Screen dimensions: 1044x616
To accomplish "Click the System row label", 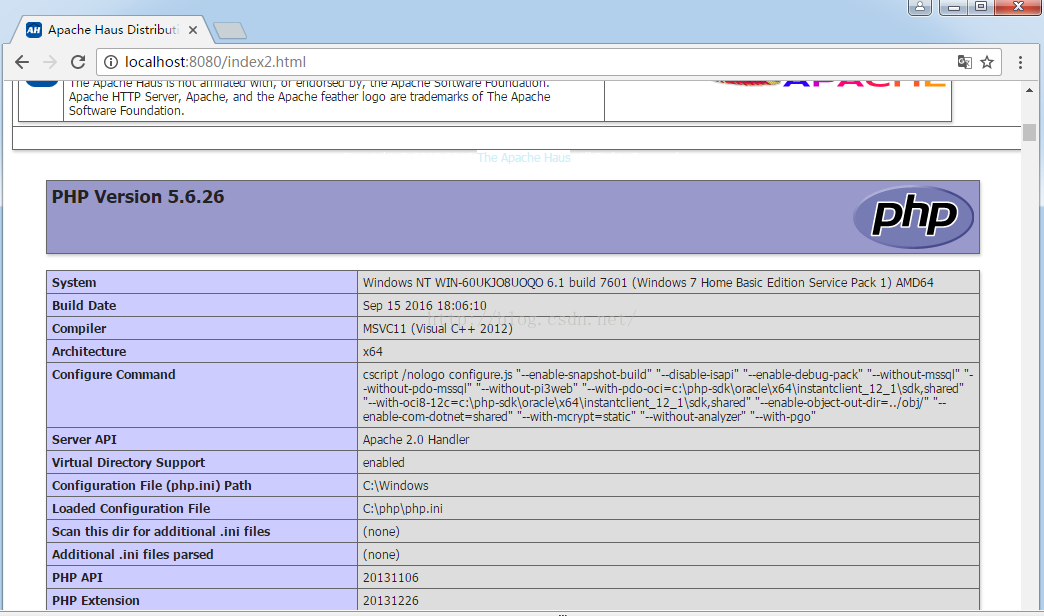I will tap(74, 282).
